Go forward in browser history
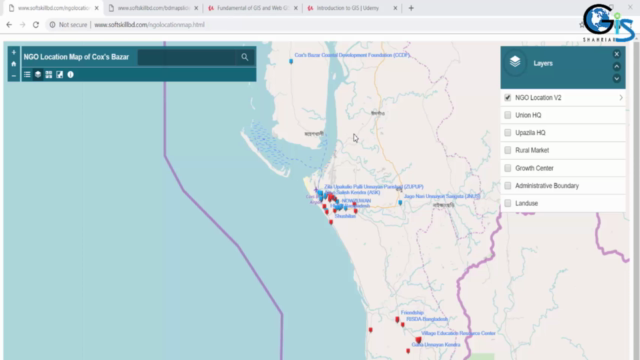640x360 pixels. pos(22,25)
